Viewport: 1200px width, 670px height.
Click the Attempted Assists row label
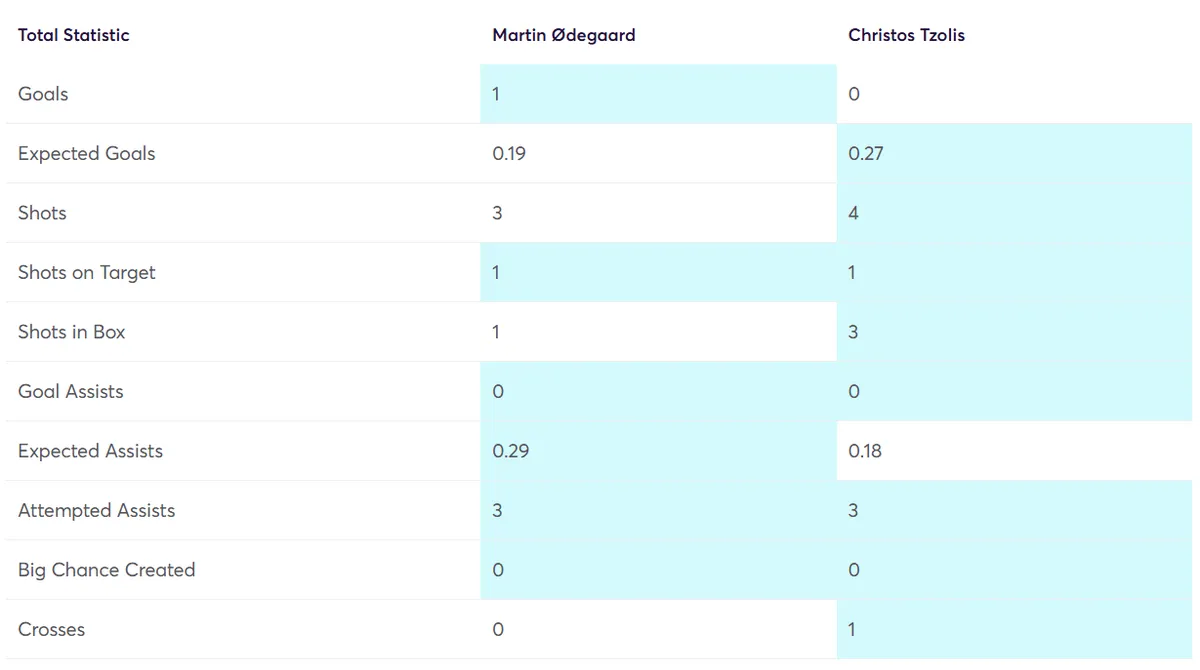[x=97, y=511]
